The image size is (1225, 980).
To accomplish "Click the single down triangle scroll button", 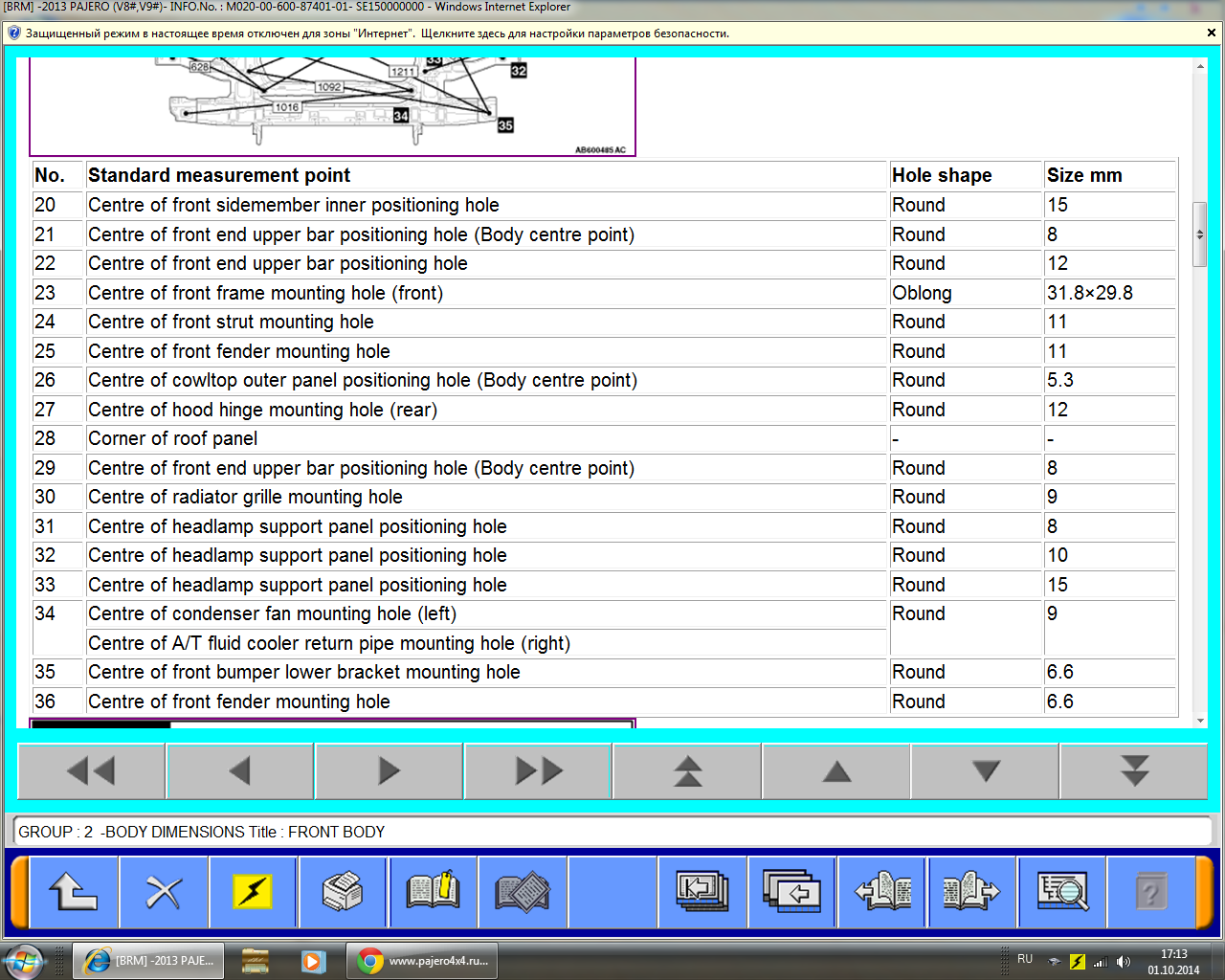I will click(985, 770).
